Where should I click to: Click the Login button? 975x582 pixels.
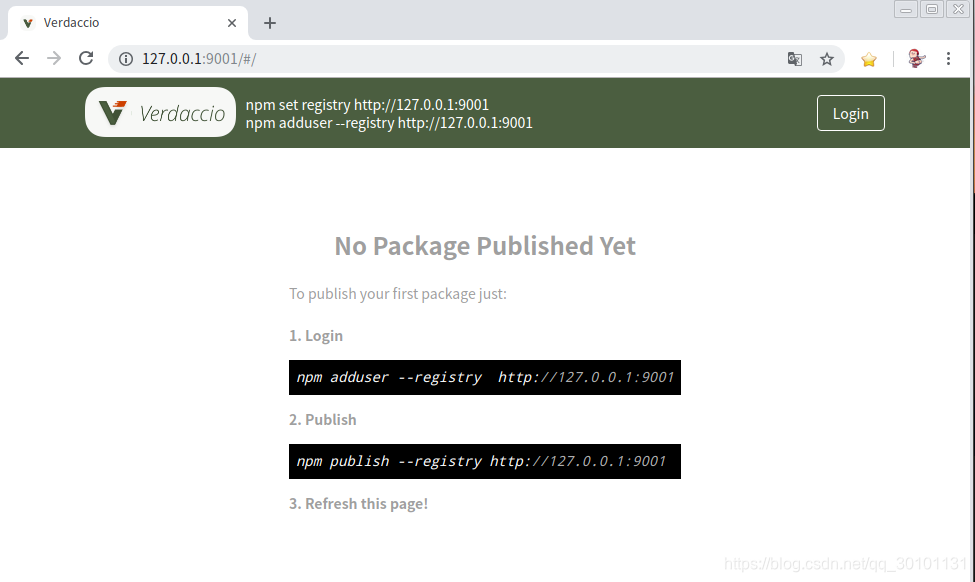coord(851,113)
